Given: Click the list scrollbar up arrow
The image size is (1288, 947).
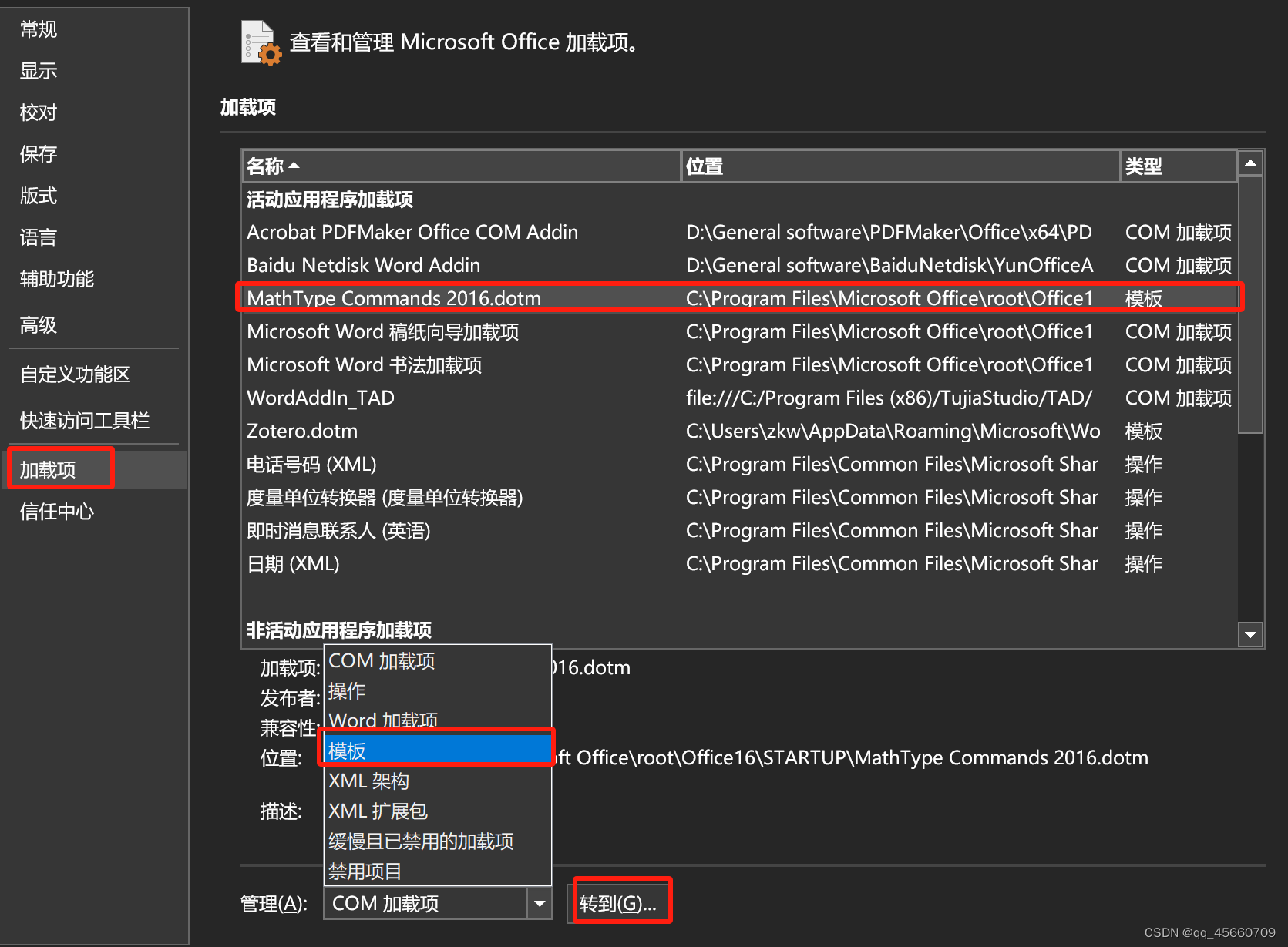Looking at the screenshot, I should click(1250, 163).
